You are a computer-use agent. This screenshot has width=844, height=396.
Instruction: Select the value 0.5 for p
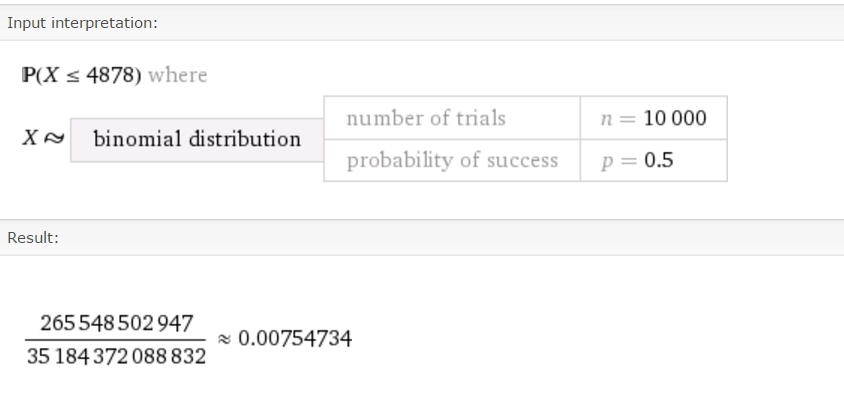pyautogui.click(x=658, y=160)
